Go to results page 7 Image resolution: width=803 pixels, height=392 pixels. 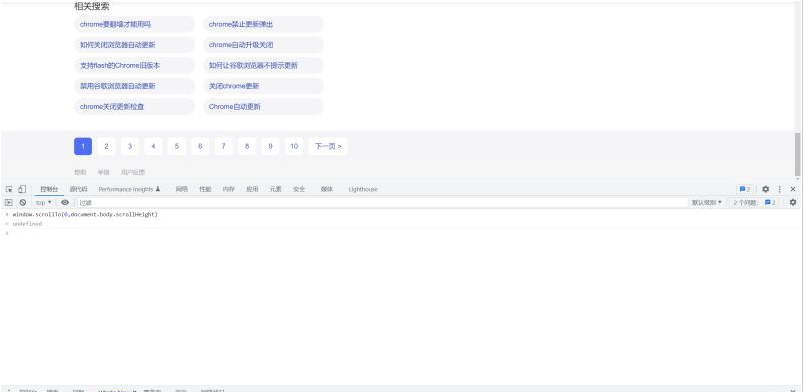coord(223,146)
